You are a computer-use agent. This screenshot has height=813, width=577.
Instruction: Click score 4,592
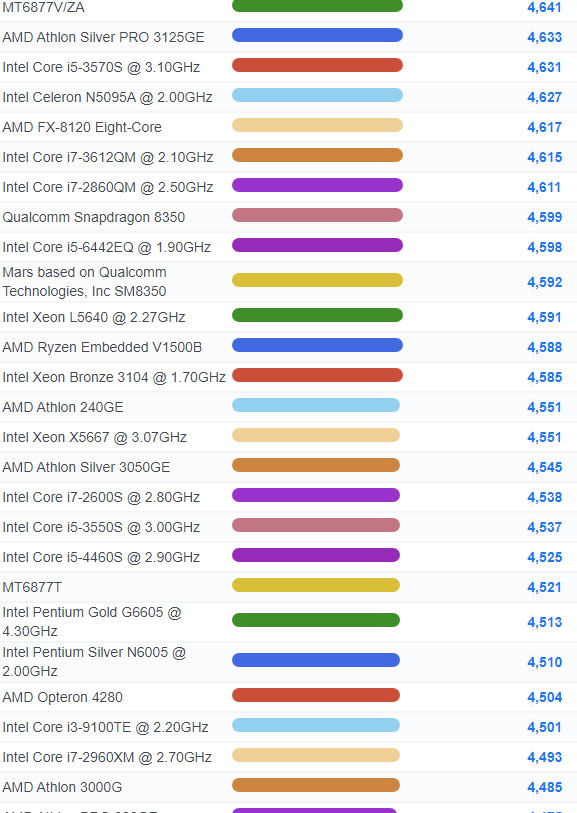pos(544,283)
